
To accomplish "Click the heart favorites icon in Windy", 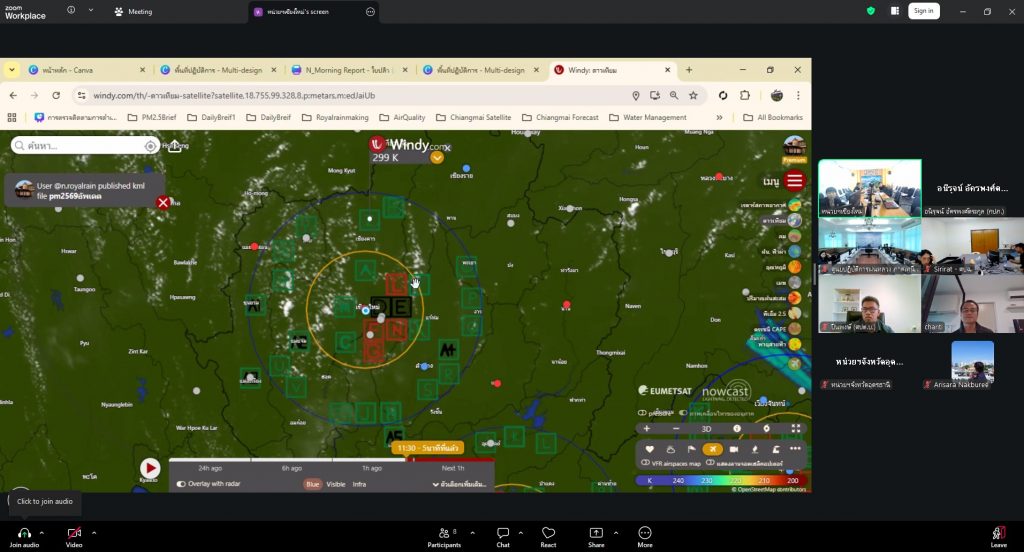I will [649, 449].
